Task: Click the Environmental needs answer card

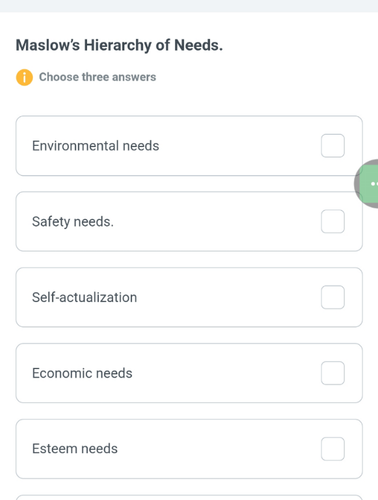Action: tap(189, 146)
